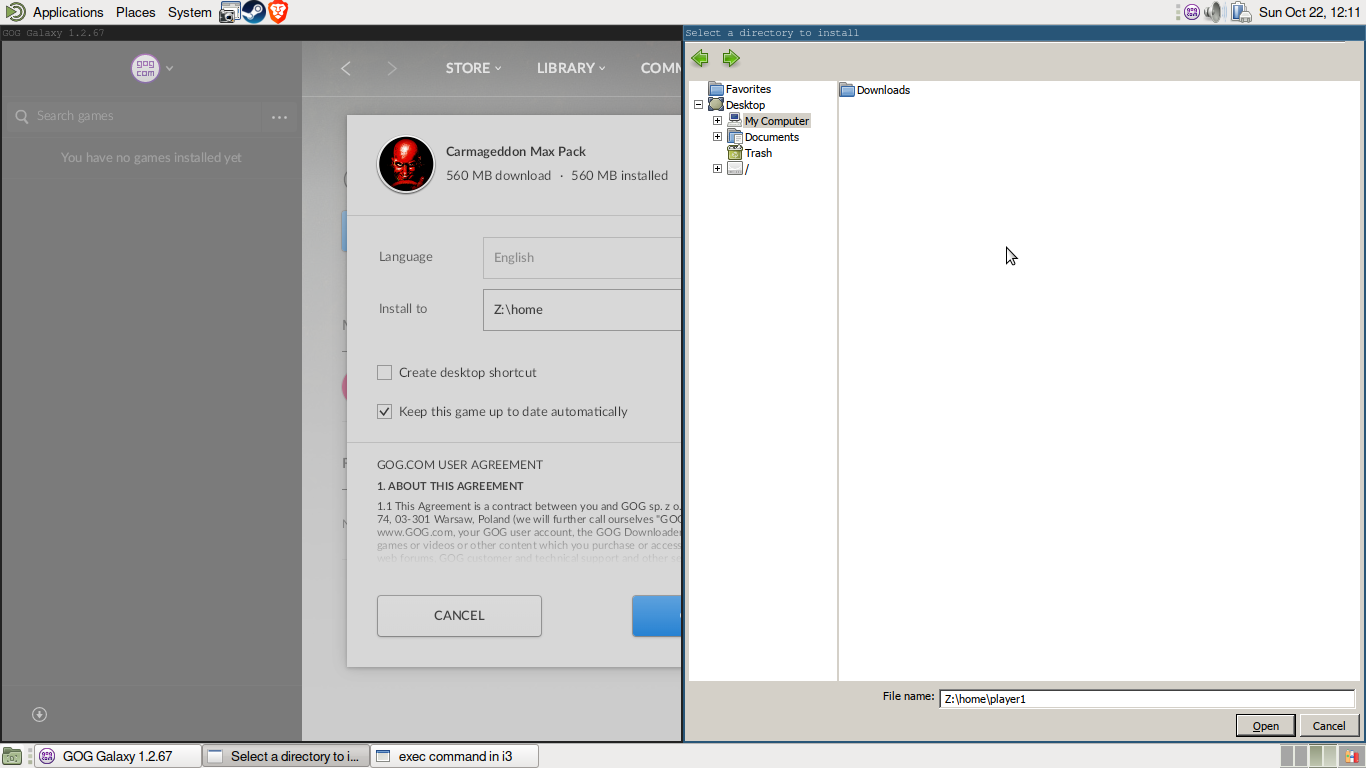Expand the root slash tree node
Image resolution: width=1366 pixels, height=768 pixels.
(x=717, y=169)
